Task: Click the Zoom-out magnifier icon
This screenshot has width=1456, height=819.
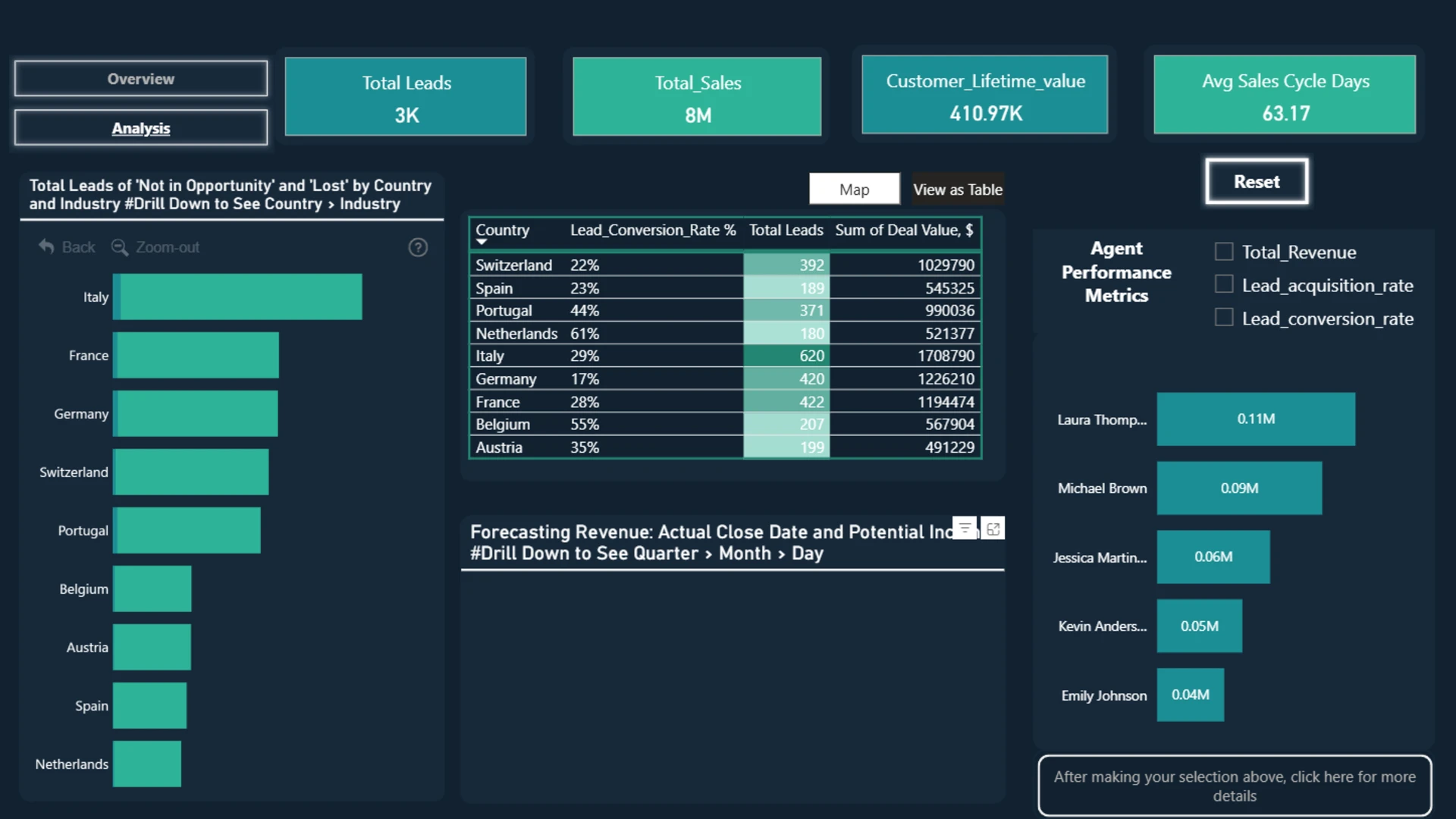Action: (119, 247)
